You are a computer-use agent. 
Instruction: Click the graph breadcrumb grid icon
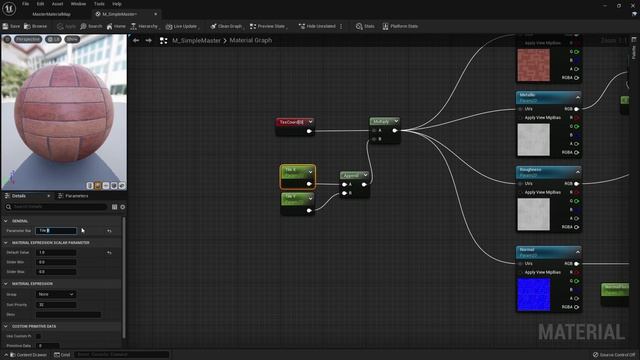click(x=164, y=40)
